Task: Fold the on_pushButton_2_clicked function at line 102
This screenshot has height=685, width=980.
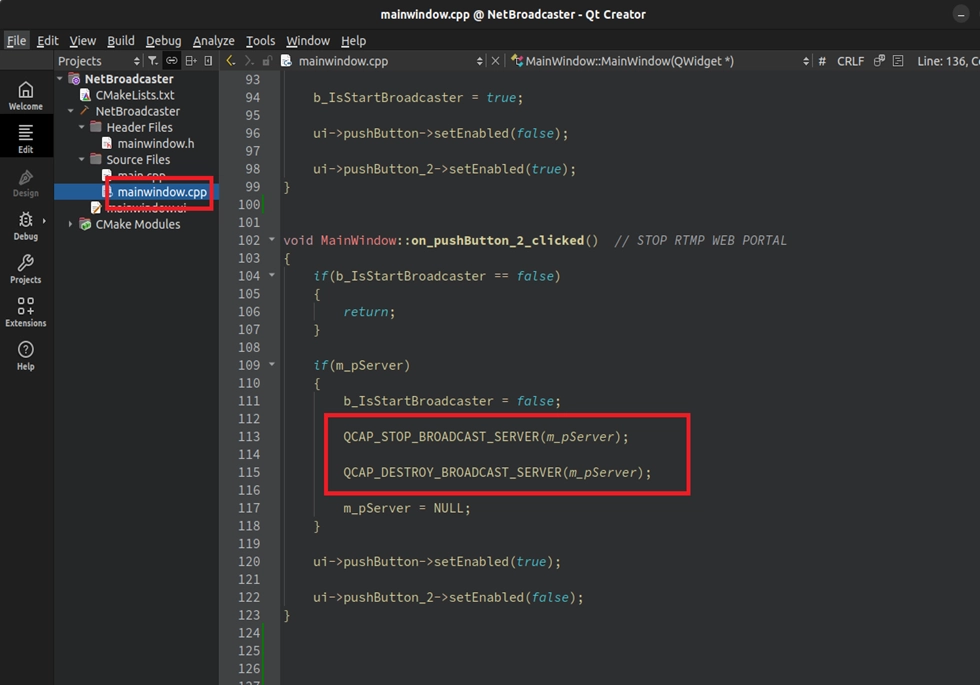Action: 272,239
